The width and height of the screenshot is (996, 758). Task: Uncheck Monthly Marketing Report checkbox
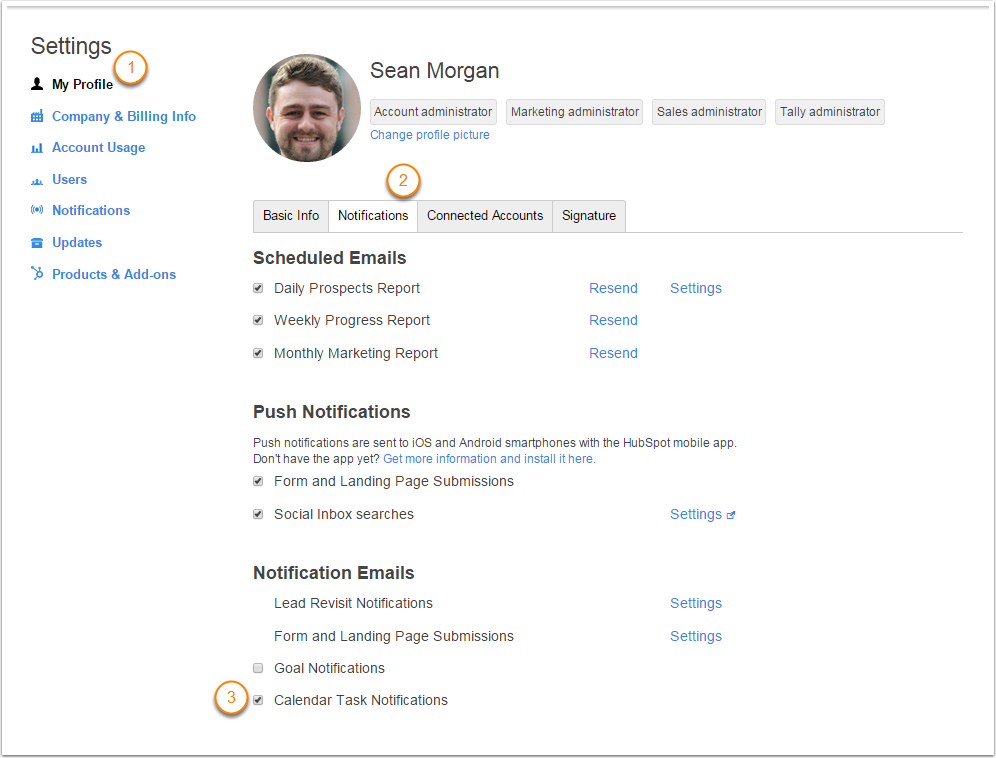(258, 353)
